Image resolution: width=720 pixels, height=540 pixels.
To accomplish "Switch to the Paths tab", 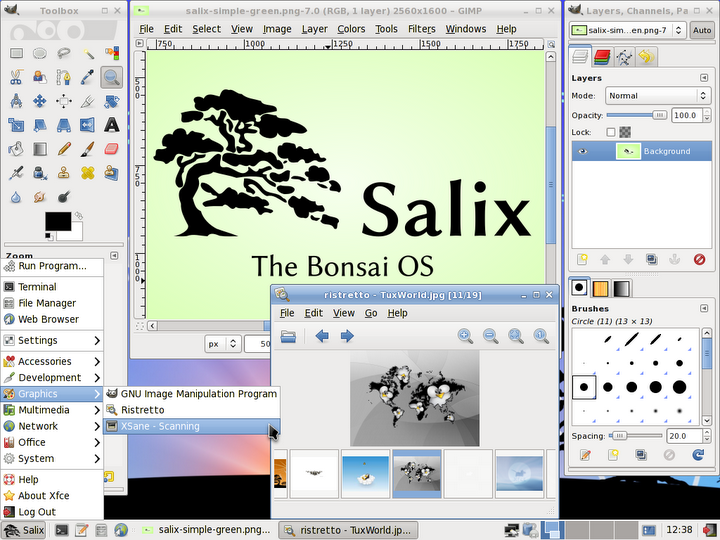I will (624, 57).
